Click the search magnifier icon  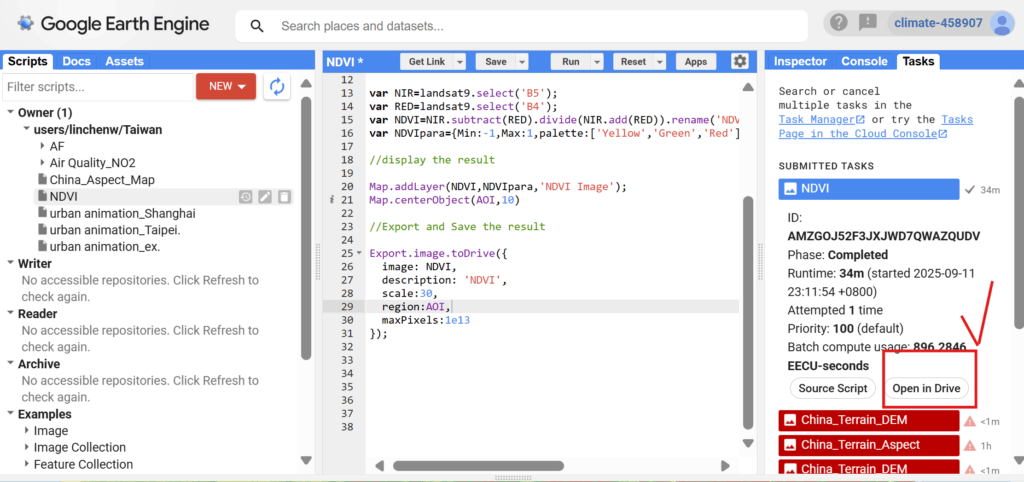[x=257, y=26]
